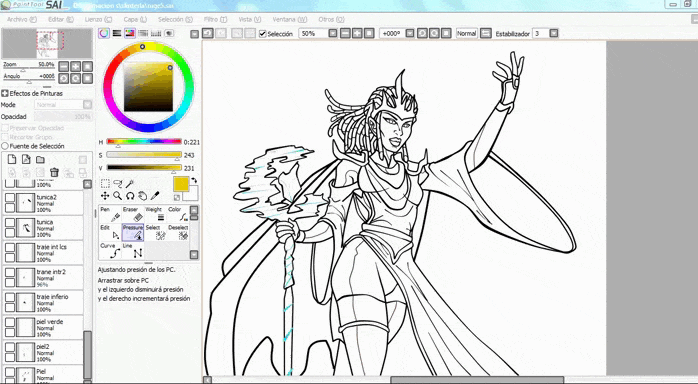
Task: Select the Eraser linework tool
Action: (x=132, y=214)
